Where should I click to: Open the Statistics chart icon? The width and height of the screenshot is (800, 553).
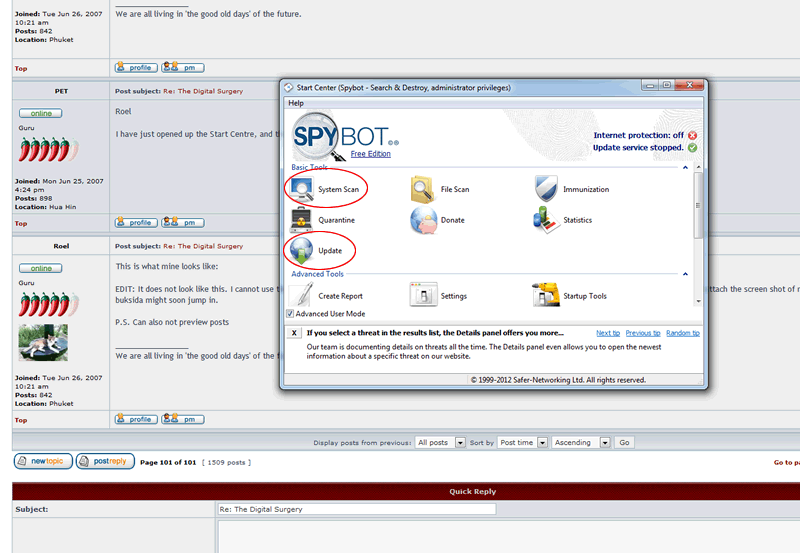(x=545, y=220)
